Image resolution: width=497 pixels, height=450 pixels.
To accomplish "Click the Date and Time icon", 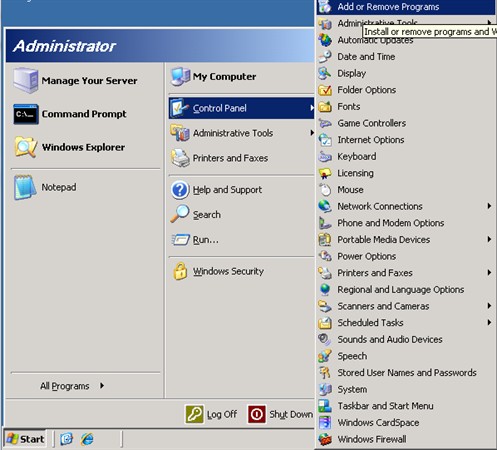I will click(325, 57).
